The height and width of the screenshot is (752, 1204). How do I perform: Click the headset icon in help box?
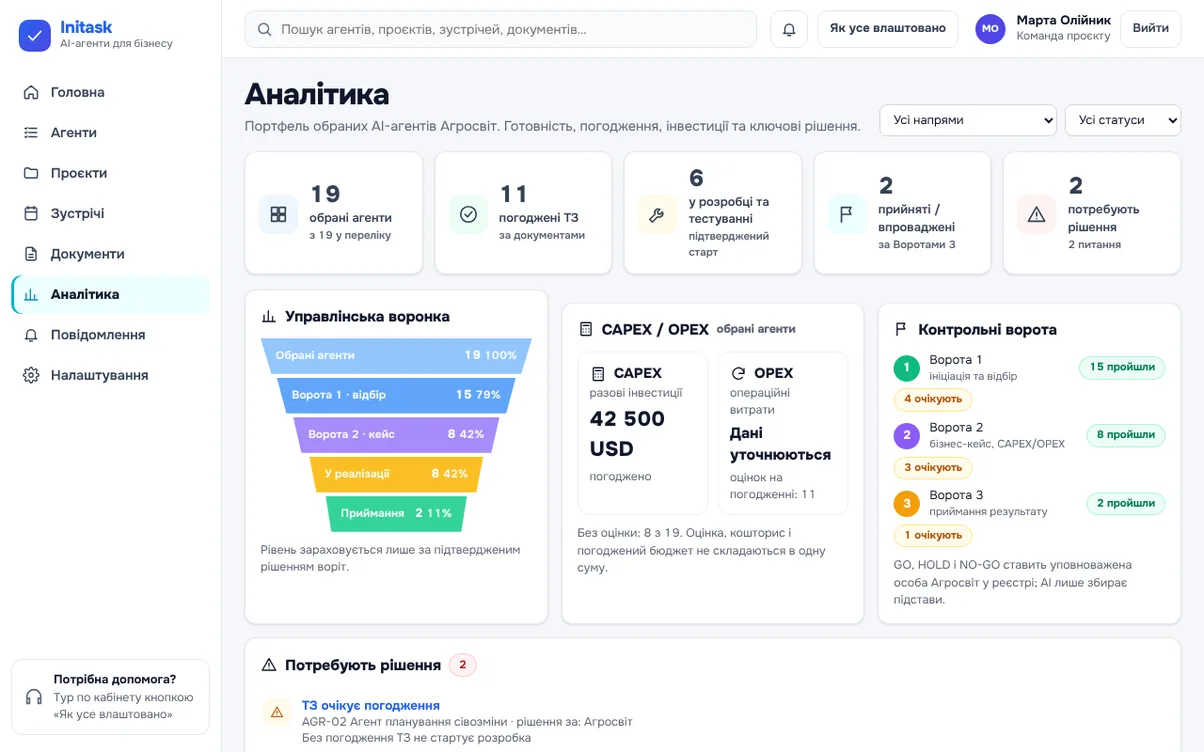34,697
